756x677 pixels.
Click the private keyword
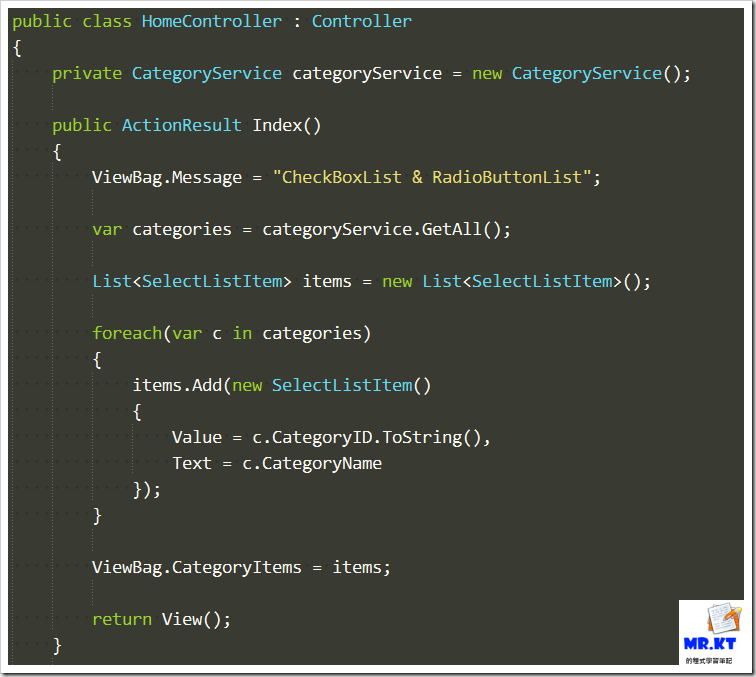point(87,74)
